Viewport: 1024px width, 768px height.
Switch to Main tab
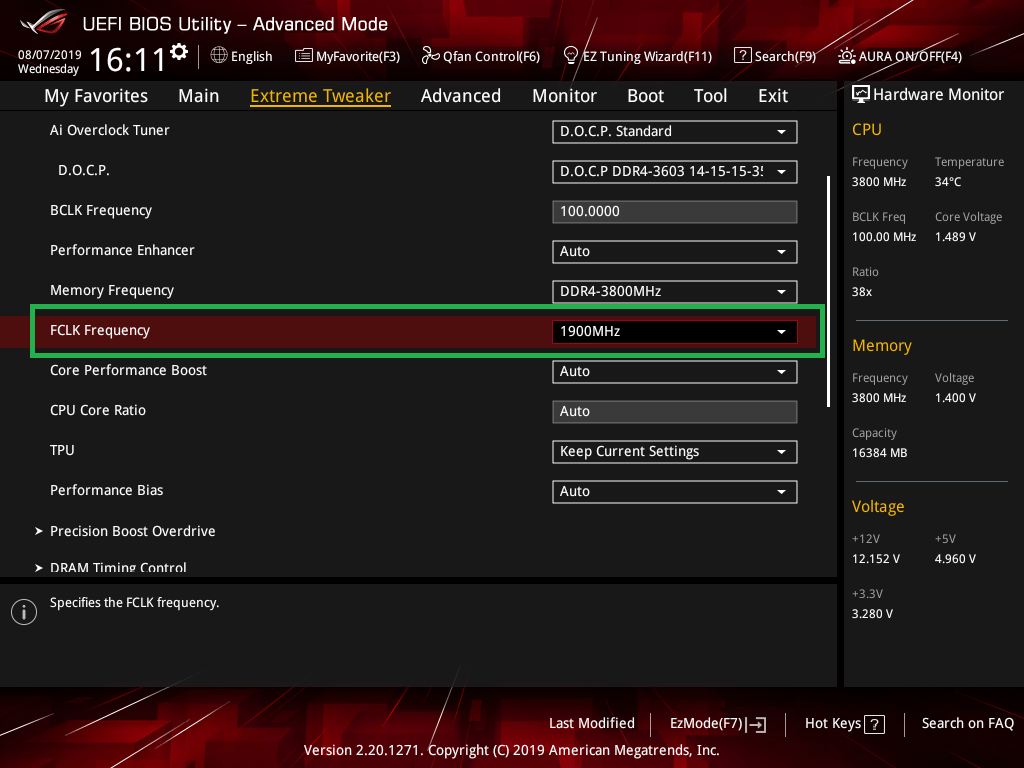199,96
